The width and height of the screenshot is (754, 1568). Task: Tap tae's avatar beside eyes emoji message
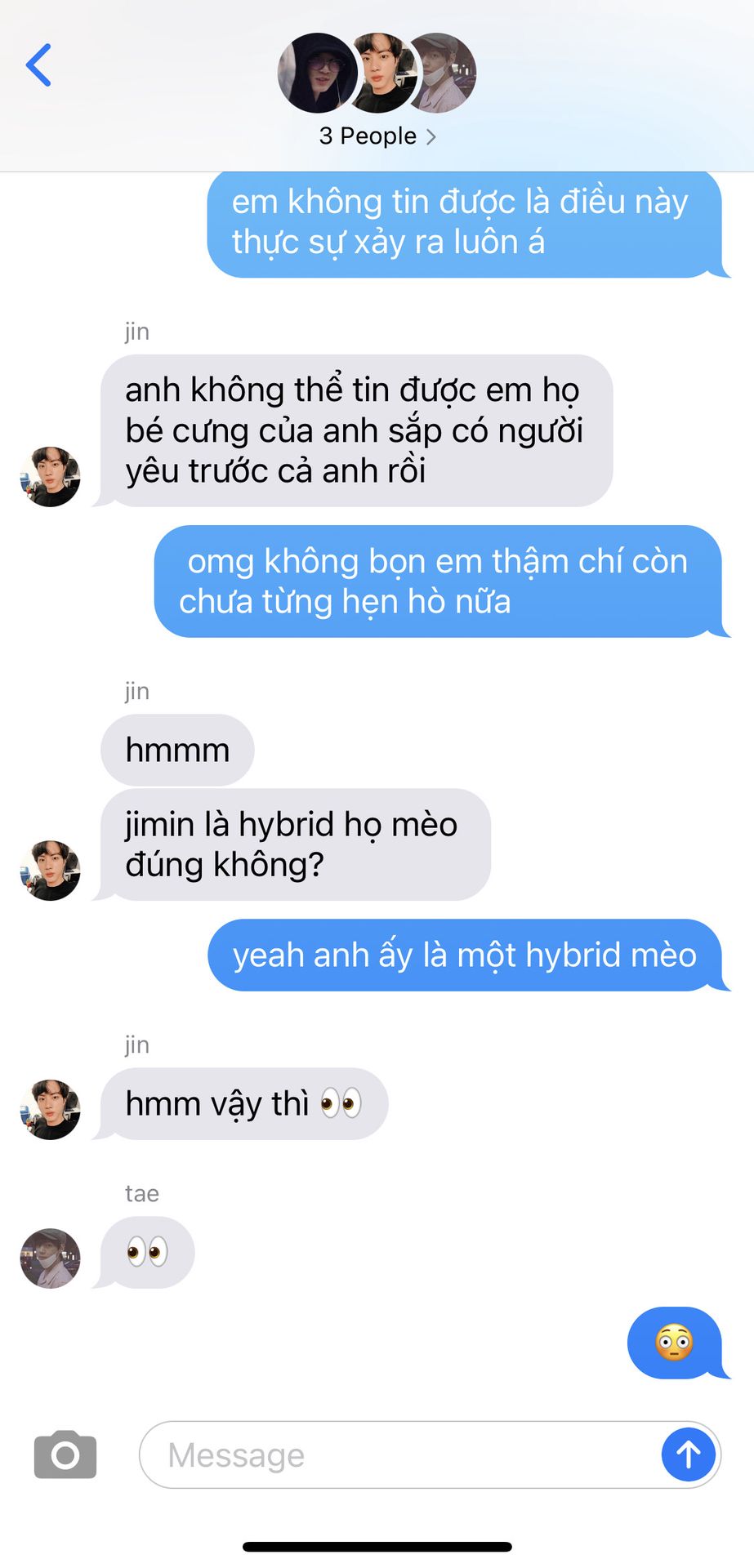pos(50,1258)
